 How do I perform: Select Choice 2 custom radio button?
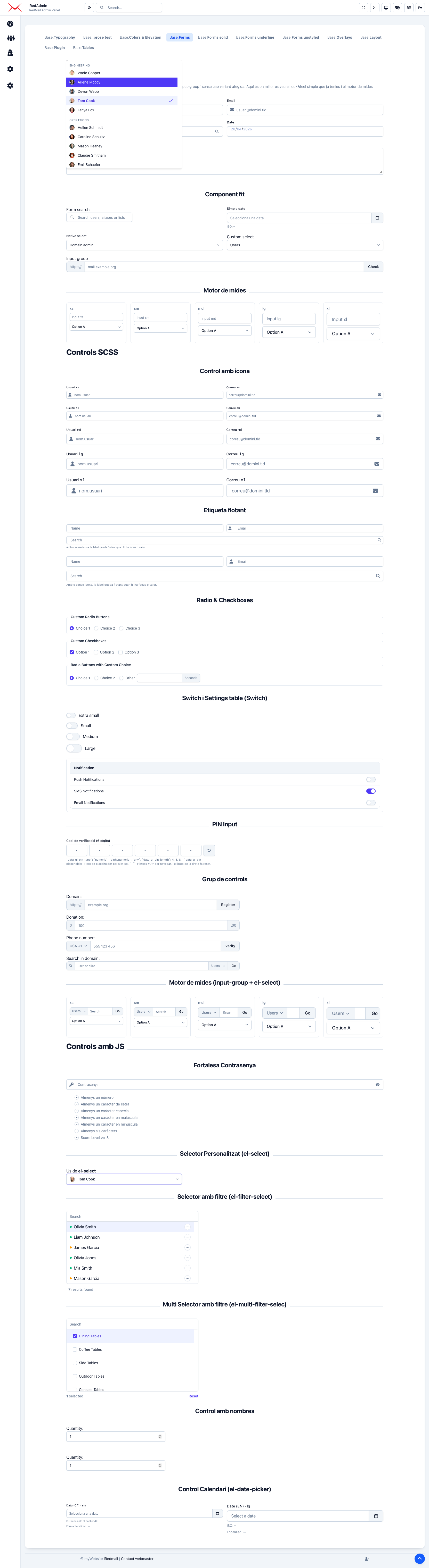point(96,628)
